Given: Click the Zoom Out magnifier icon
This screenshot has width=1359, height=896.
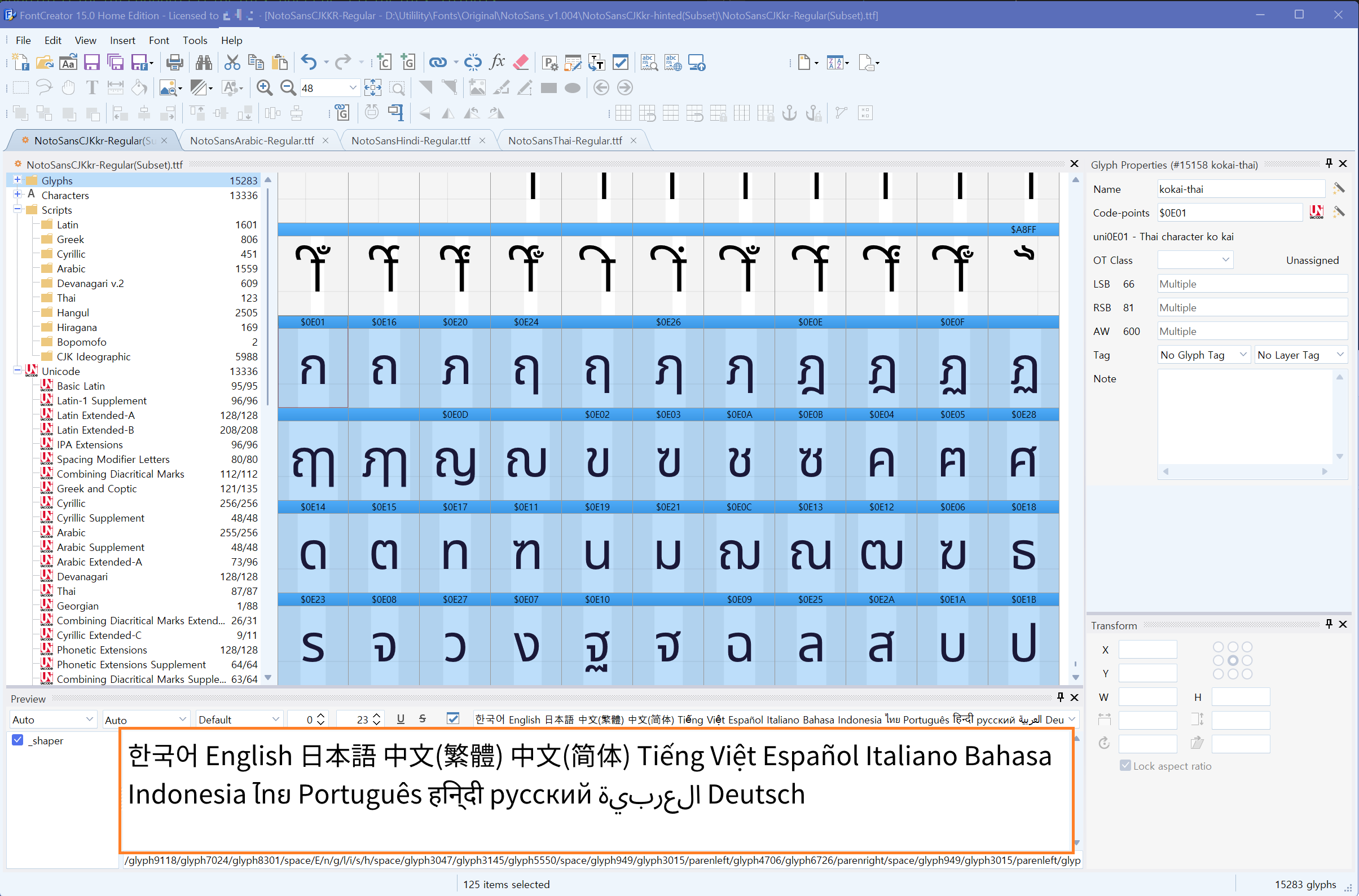Looking at the screenshot, I should coord(288,88).
